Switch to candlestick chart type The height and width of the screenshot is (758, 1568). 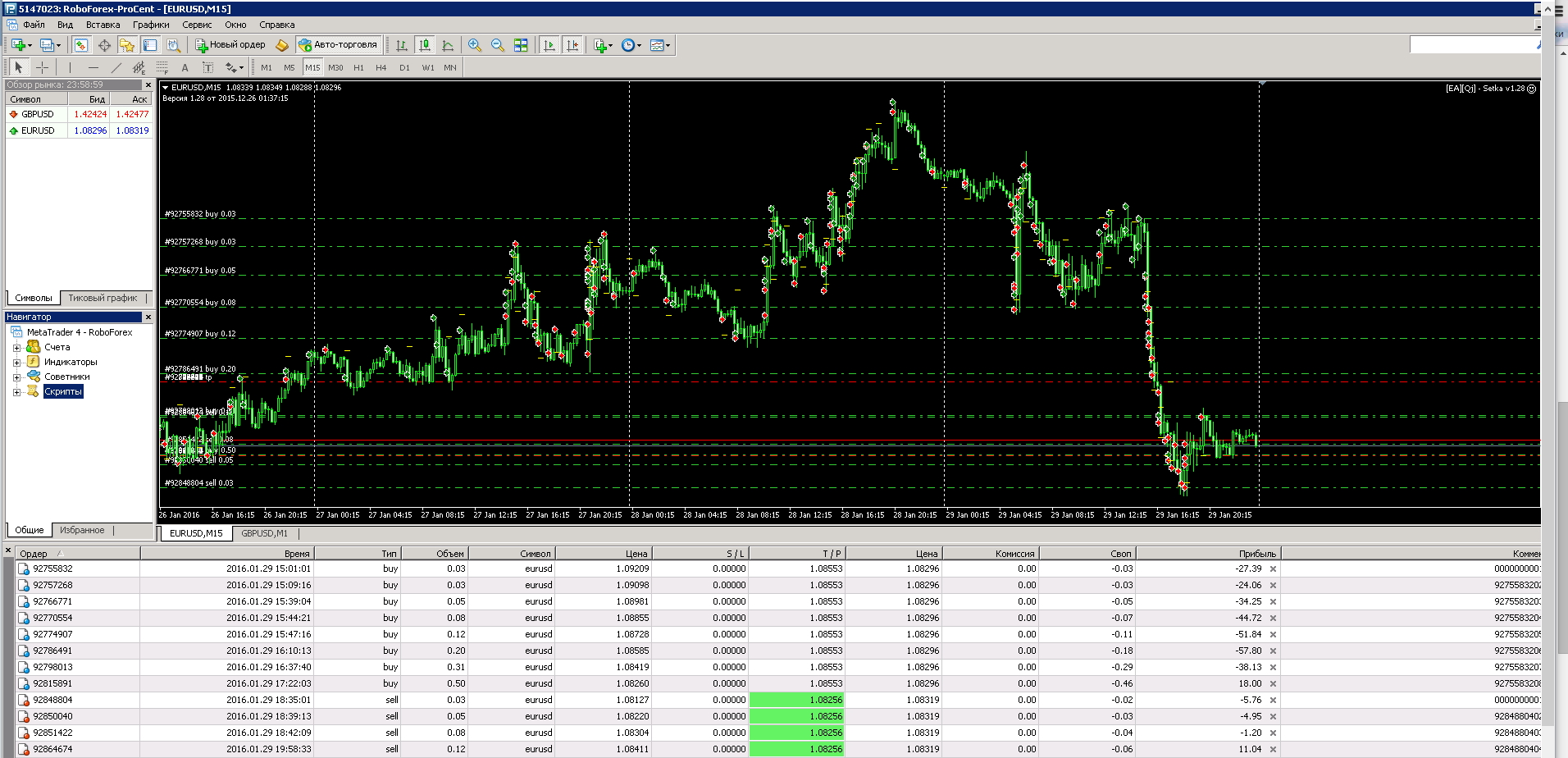pyautogui.click(x=424, y=45)
